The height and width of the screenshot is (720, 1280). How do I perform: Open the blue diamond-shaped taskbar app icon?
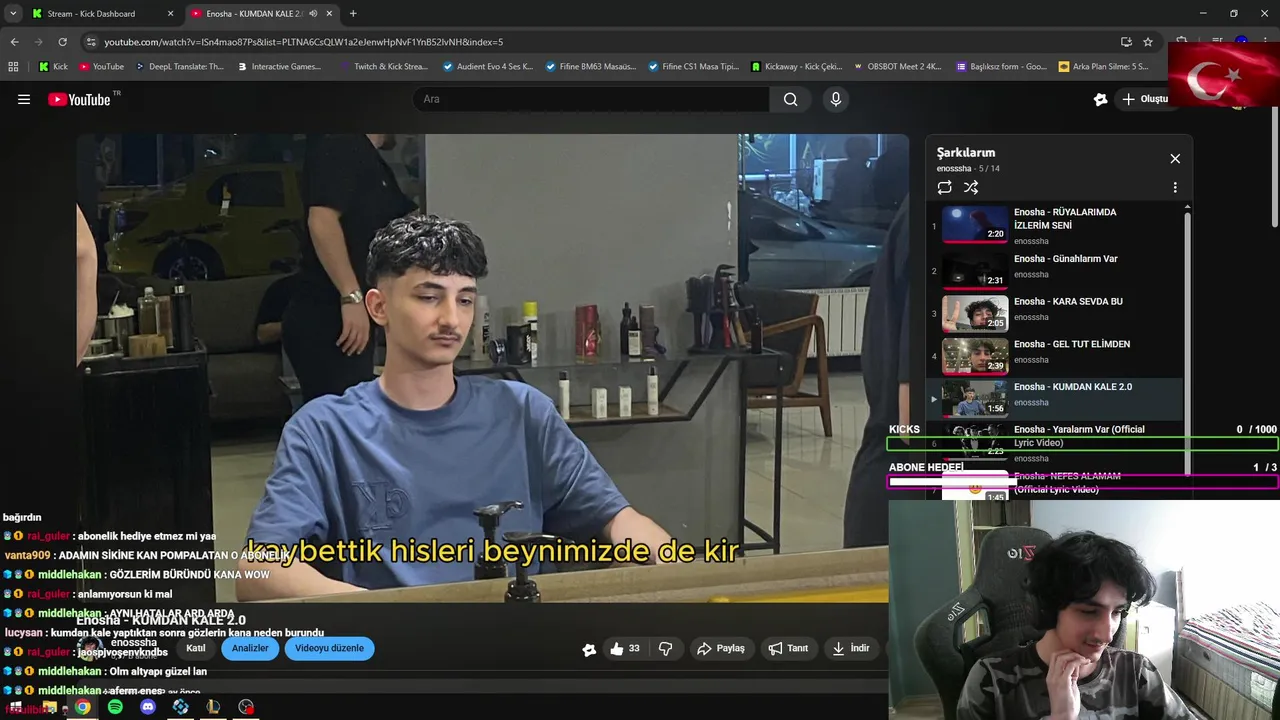pyautogui.click(x=181, y=707)
